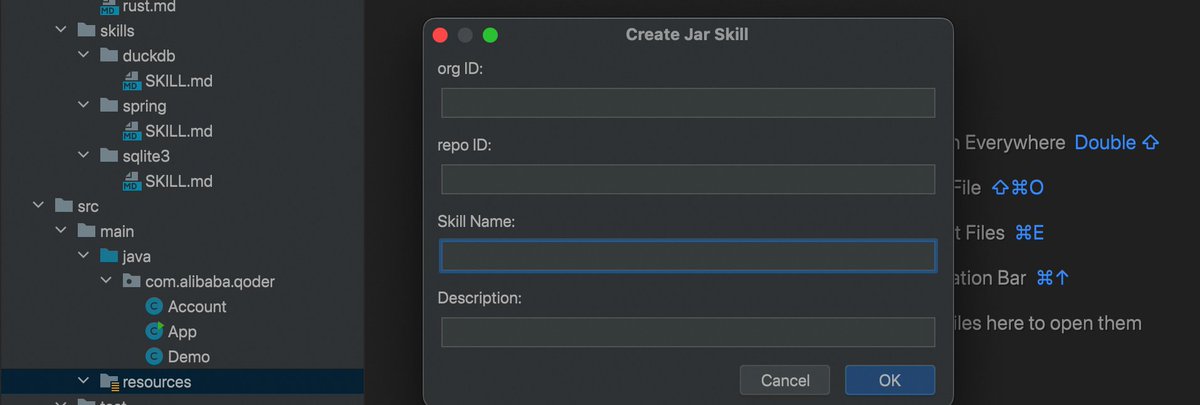
Task: Select the App class label
Action: (x=182, y=331)
